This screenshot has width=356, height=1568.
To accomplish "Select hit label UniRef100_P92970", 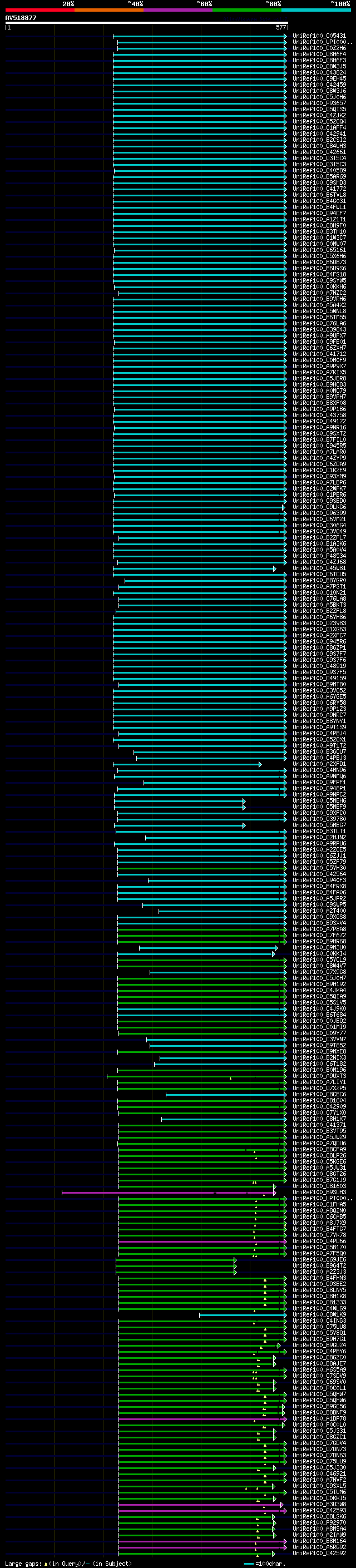I will point(319,1523).
